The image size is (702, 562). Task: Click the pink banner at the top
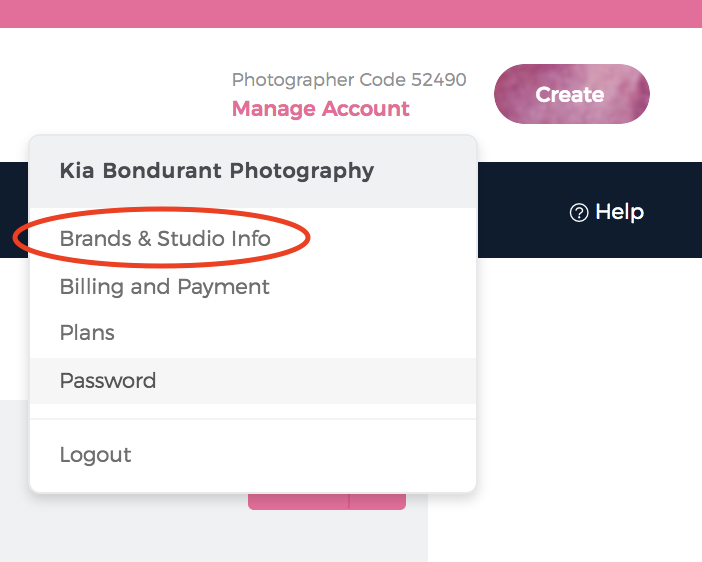pos(351,13)
